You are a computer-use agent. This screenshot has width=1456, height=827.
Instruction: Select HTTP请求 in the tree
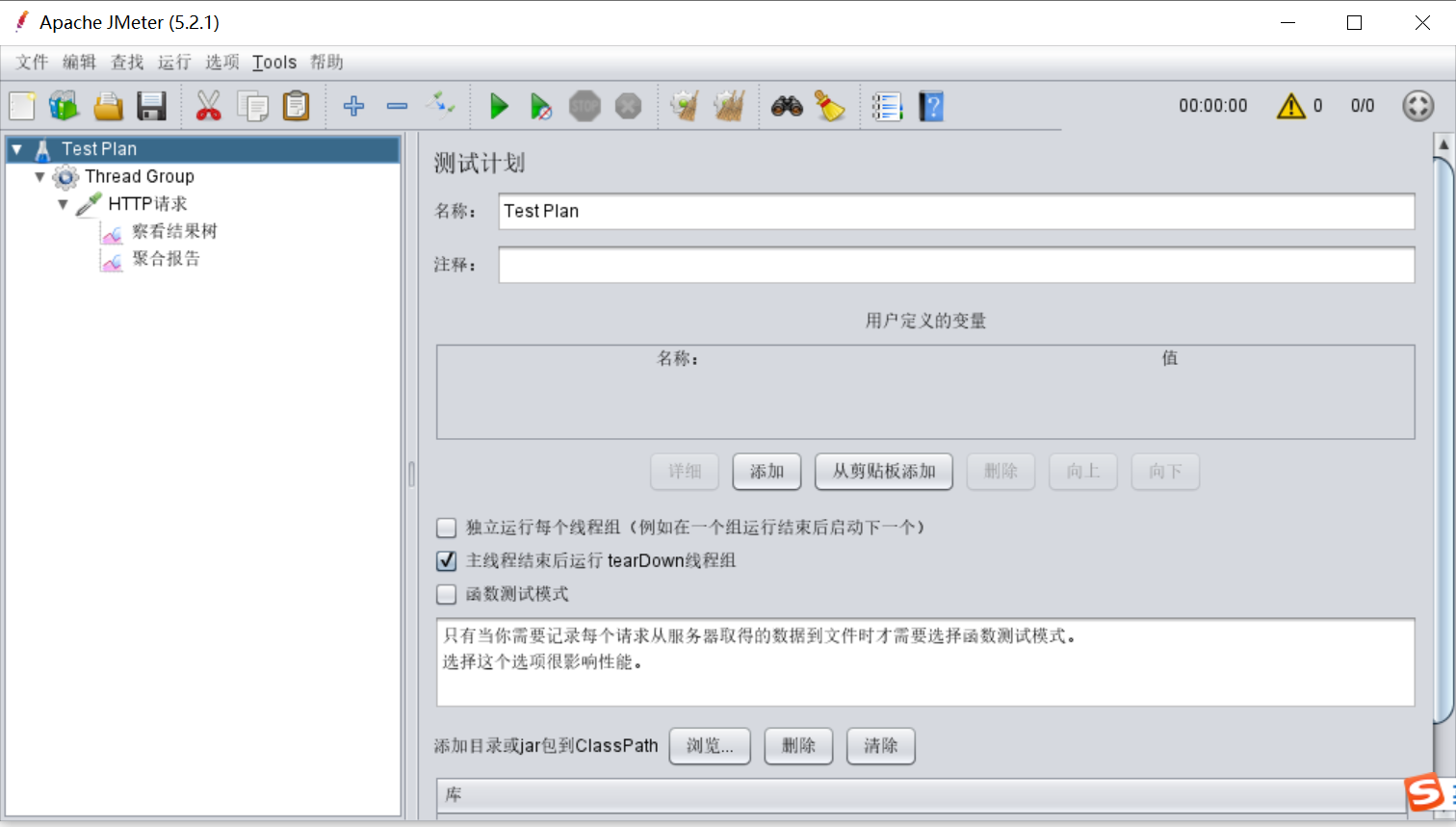[147, 204]
